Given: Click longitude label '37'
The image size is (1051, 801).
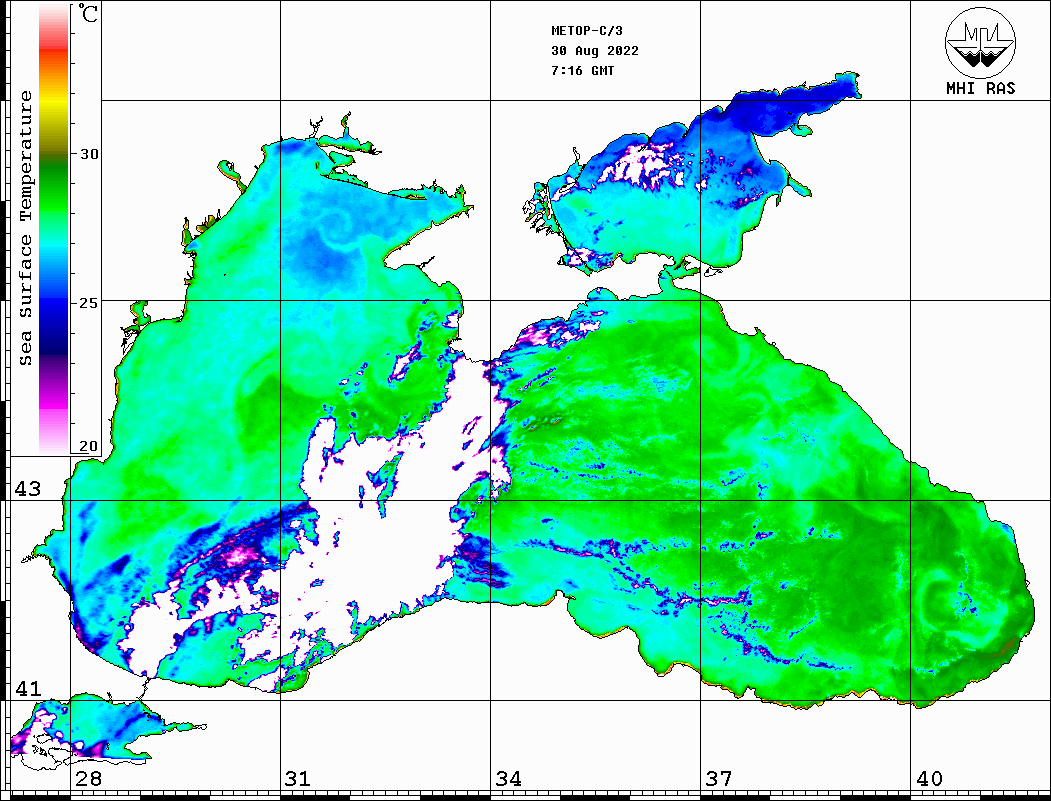Looking at the screenshot, I should click(x=719, y=779).
